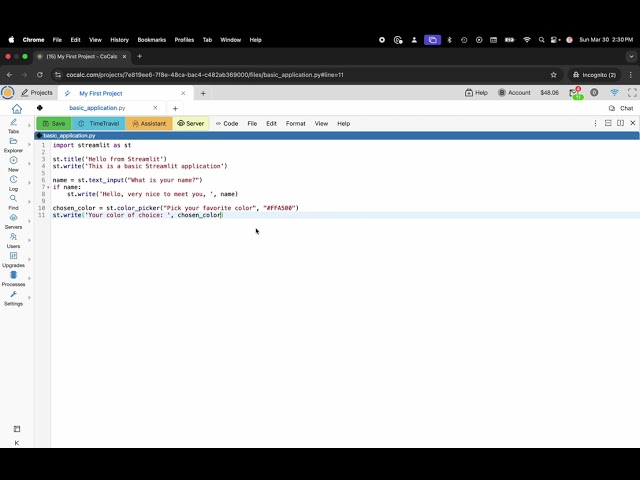This screenshot has height=480, width=640.
Task: Open the Find panel in sidebar
Action: [13, 202]
